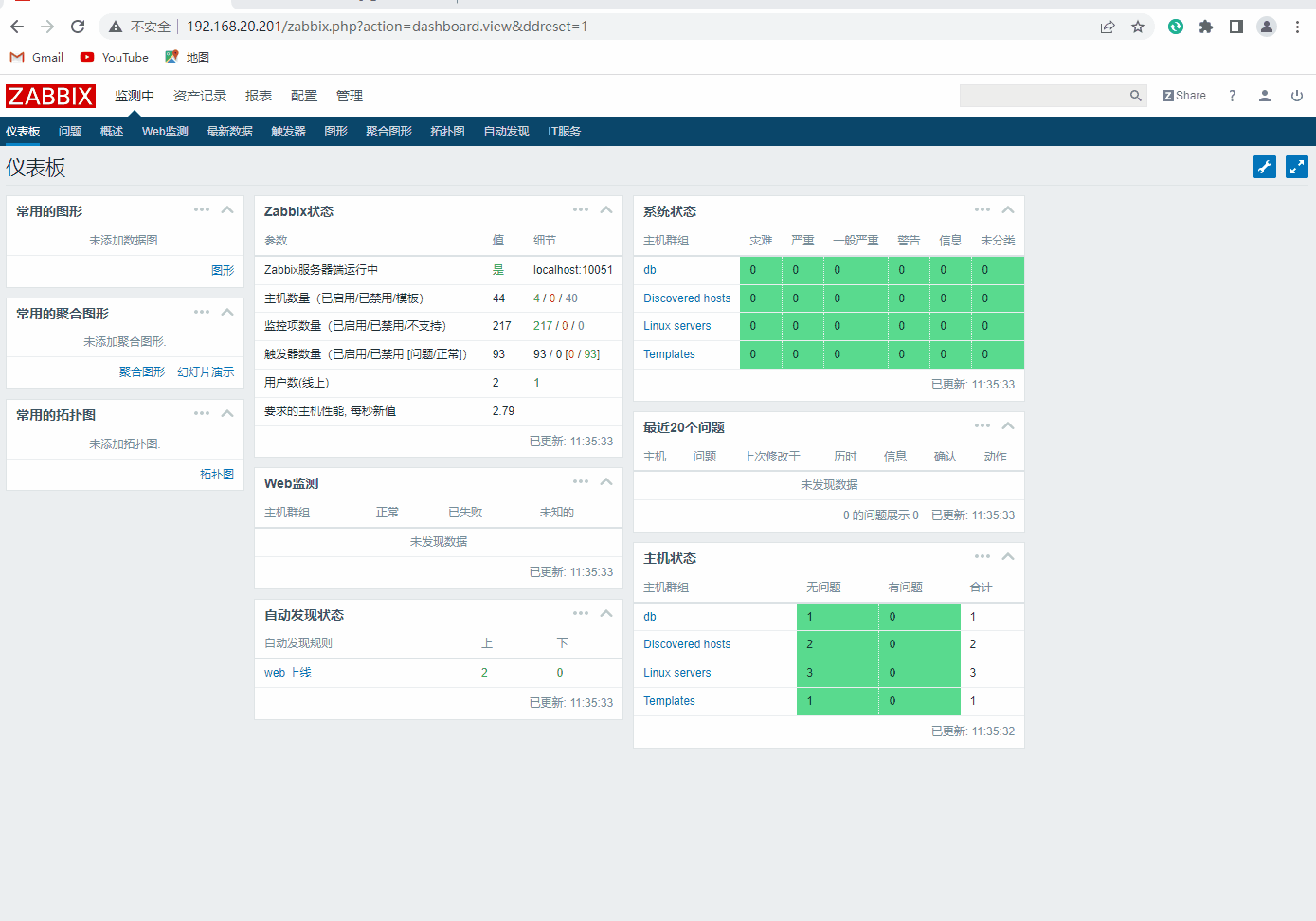This screenshot has height=921, width=1316.
Task: Collapse the 主机状态 widget
Action: click(x=1008, y=557)
